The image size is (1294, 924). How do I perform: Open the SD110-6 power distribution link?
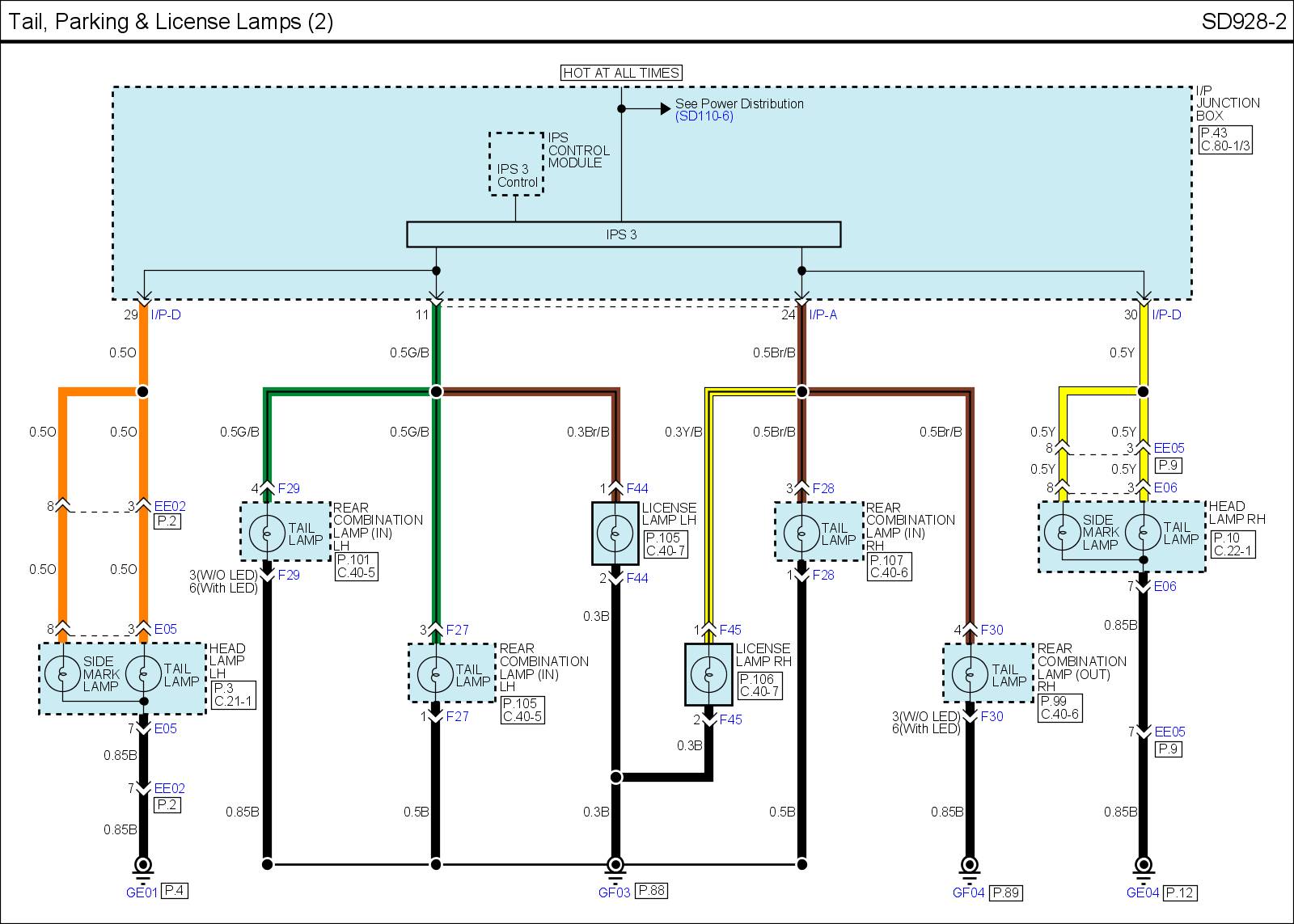[704, 116]
